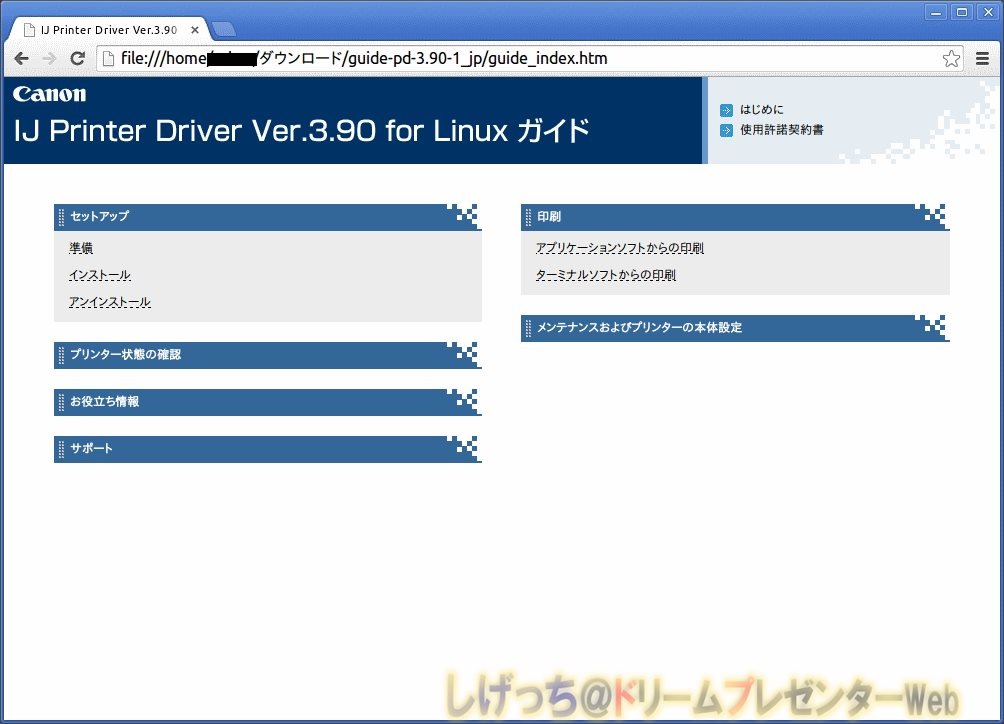This screenshot has width=1004, height=724.
Task: Open アプリケーションソフトからの印刷 link
Action: pyautogui.click(x=620, y=248)
